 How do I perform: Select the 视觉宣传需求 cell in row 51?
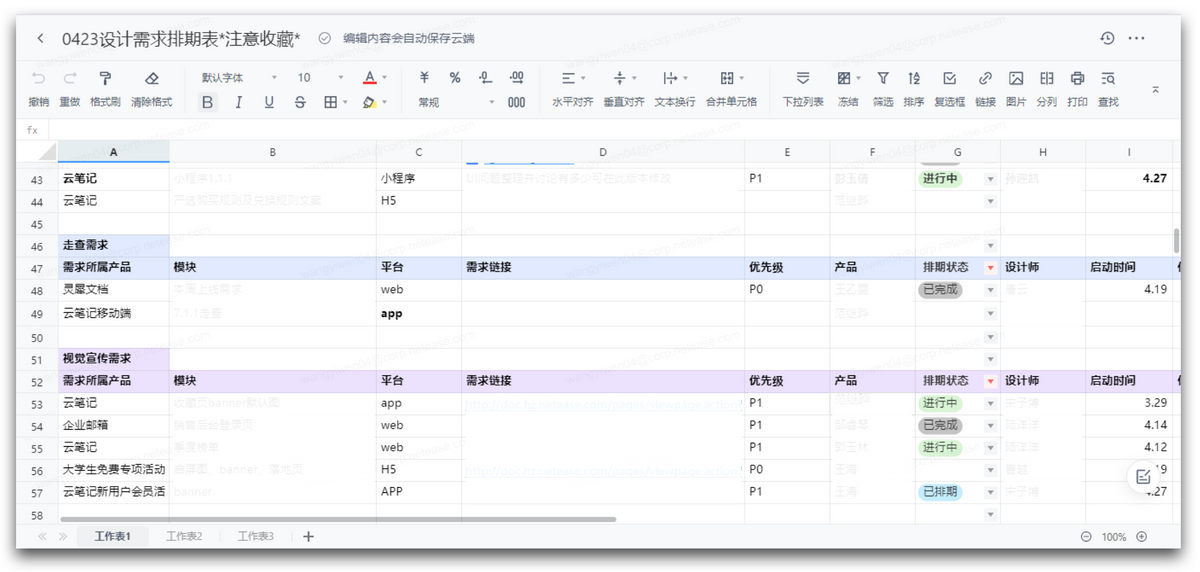[x=113, y=358]
